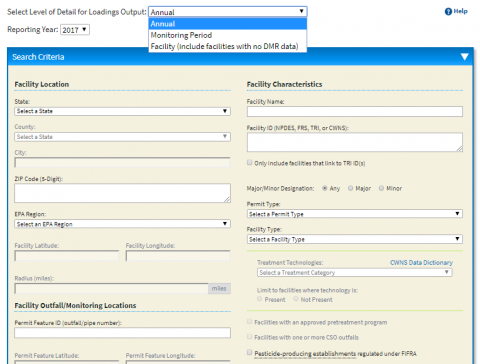Click the Facility ID text area
This screenshot has height=364, width=480.
(355, 142)
